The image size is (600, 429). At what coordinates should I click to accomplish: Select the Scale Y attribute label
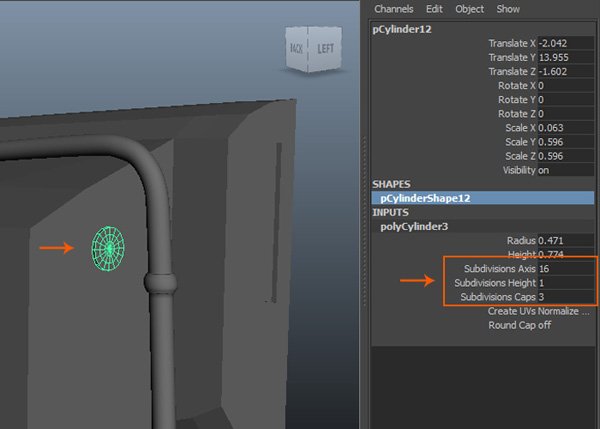520,142
